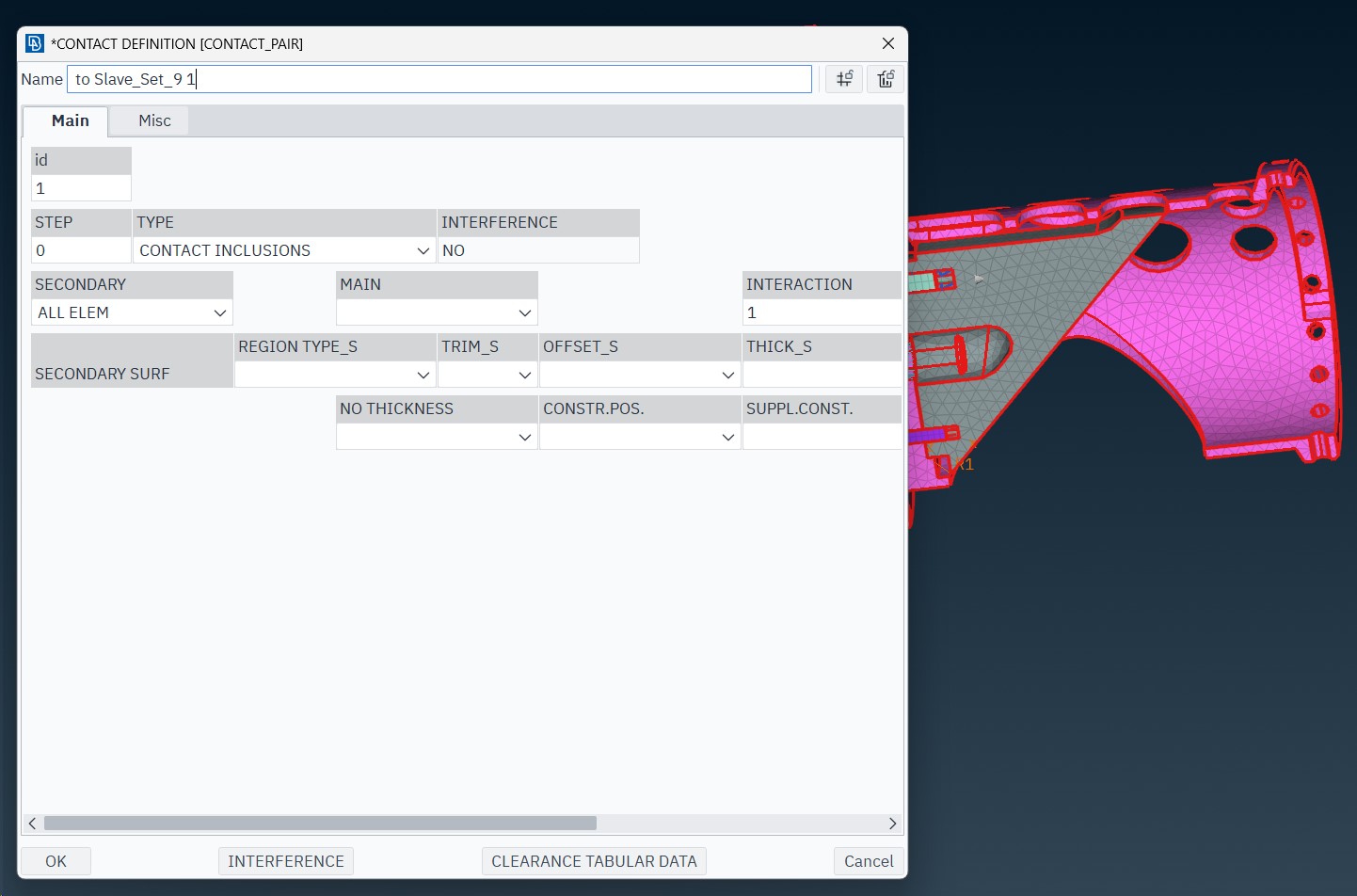
Task: Click the horizontal scrollbar thumb
Action: point(320,824)
